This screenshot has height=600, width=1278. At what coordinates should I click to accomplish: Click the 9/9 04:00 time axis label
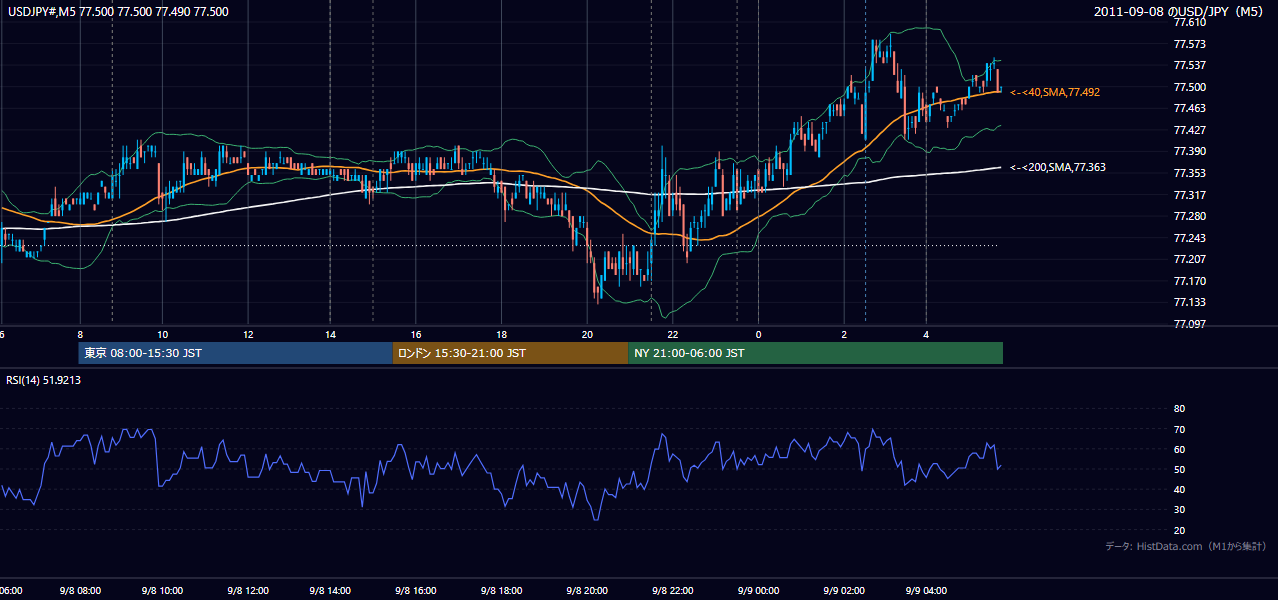926,591
